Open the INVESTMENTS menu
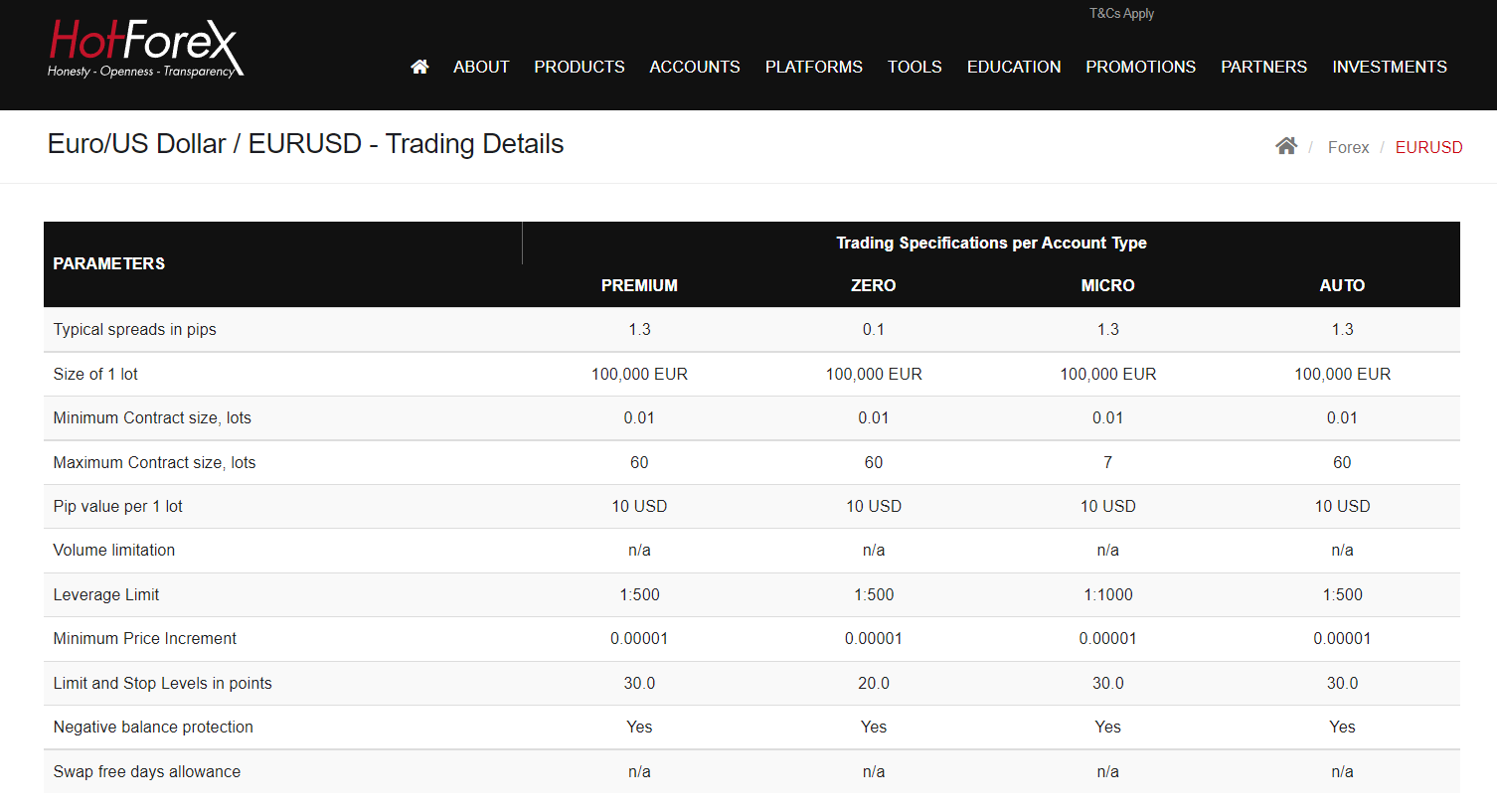1497x812 pixels. (1390, 67)
